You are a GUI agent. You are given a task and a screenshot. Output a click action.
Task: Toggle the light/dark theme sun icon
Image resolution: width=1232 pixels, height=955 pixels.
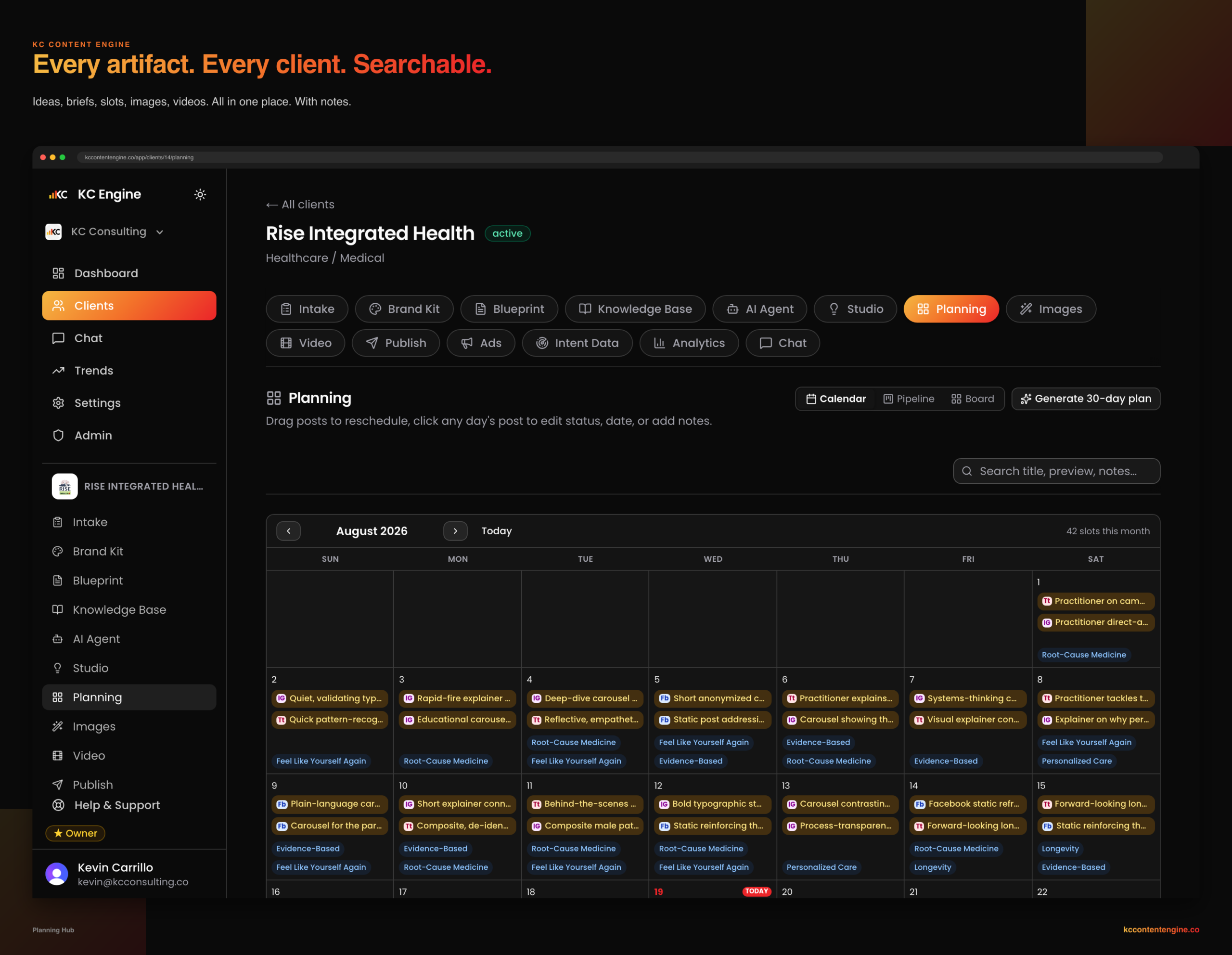(x=200, y=194)
